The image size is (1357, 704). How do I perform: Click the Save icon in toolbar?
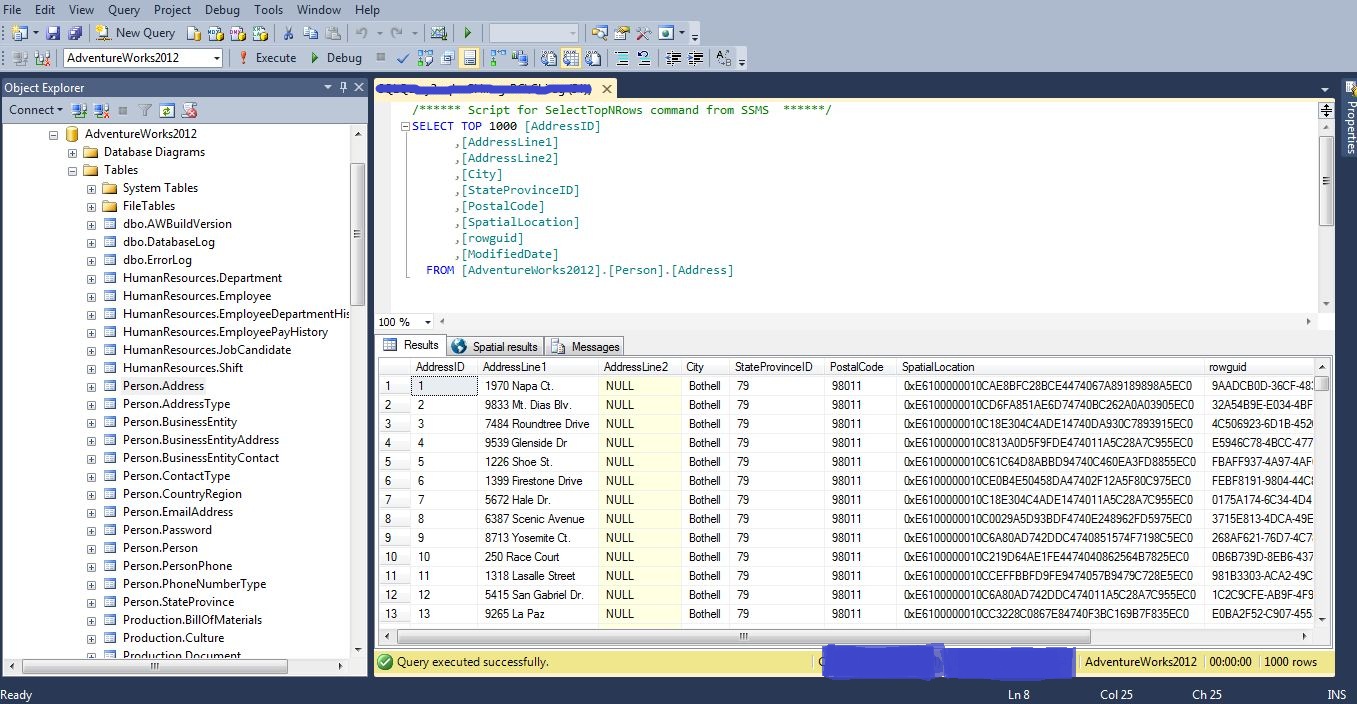53,33
